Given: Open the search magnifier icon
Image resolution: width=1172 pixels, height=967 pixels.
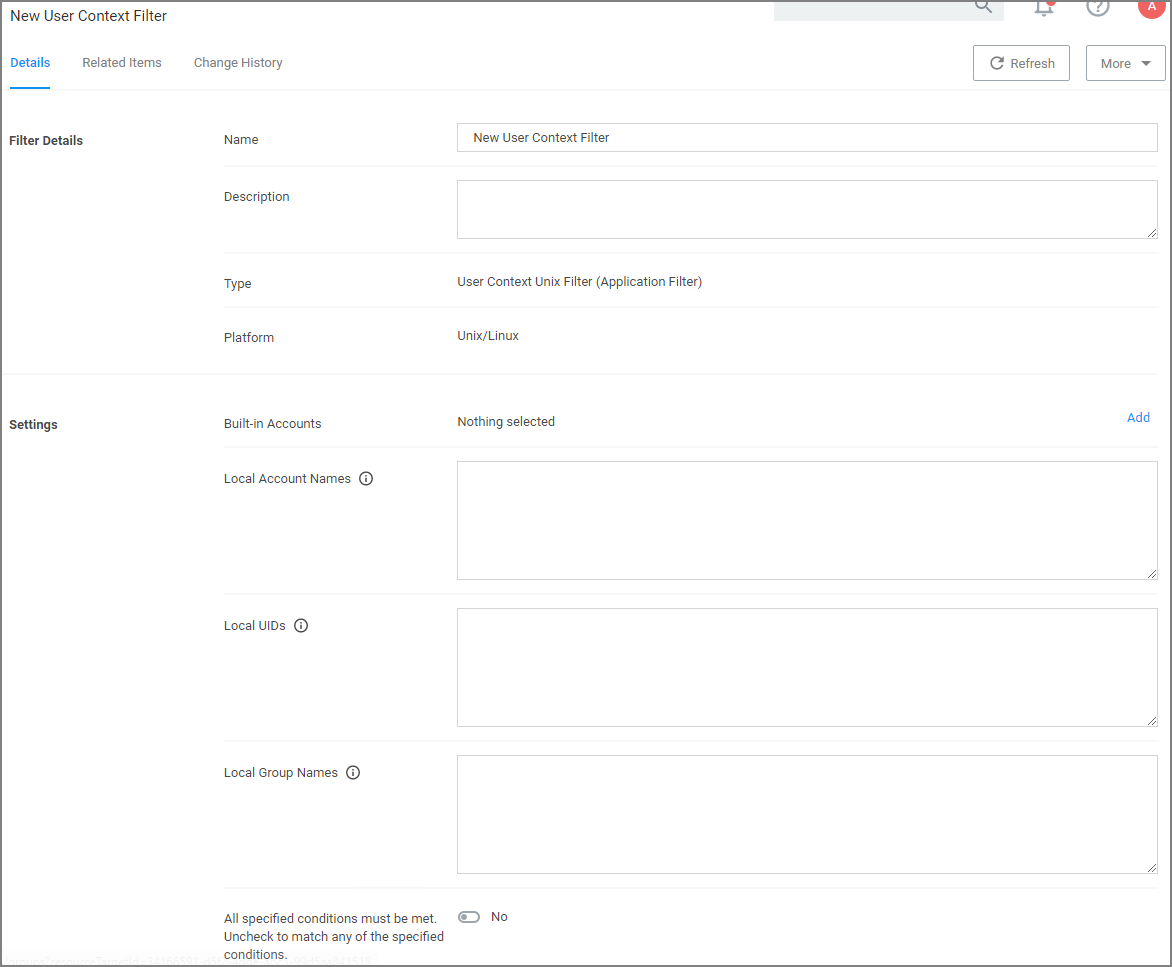Looking at the screenshot, I should click(x=983, y=6).
